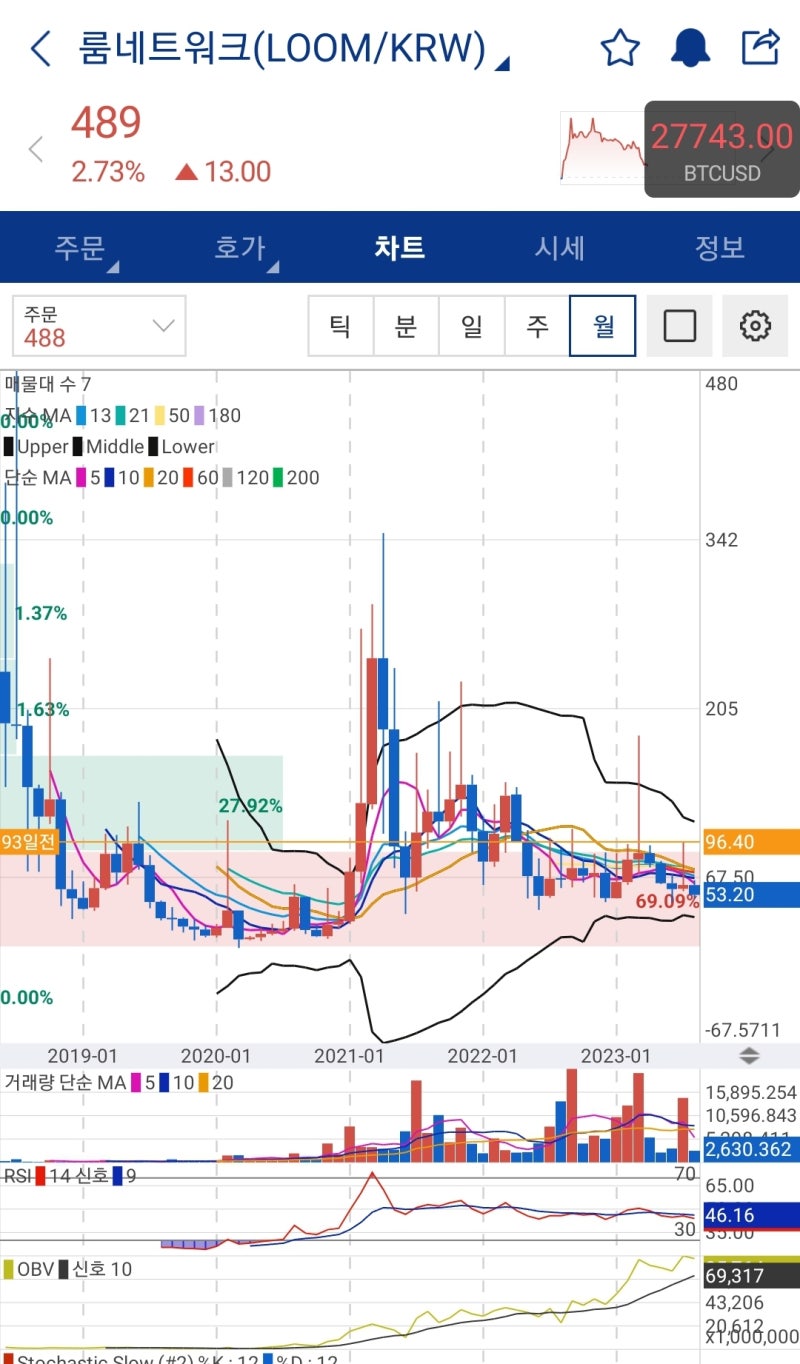Switch to the 정보 tab
The height and width of the screenshot is (1364, 800).
tap(720, 247)
